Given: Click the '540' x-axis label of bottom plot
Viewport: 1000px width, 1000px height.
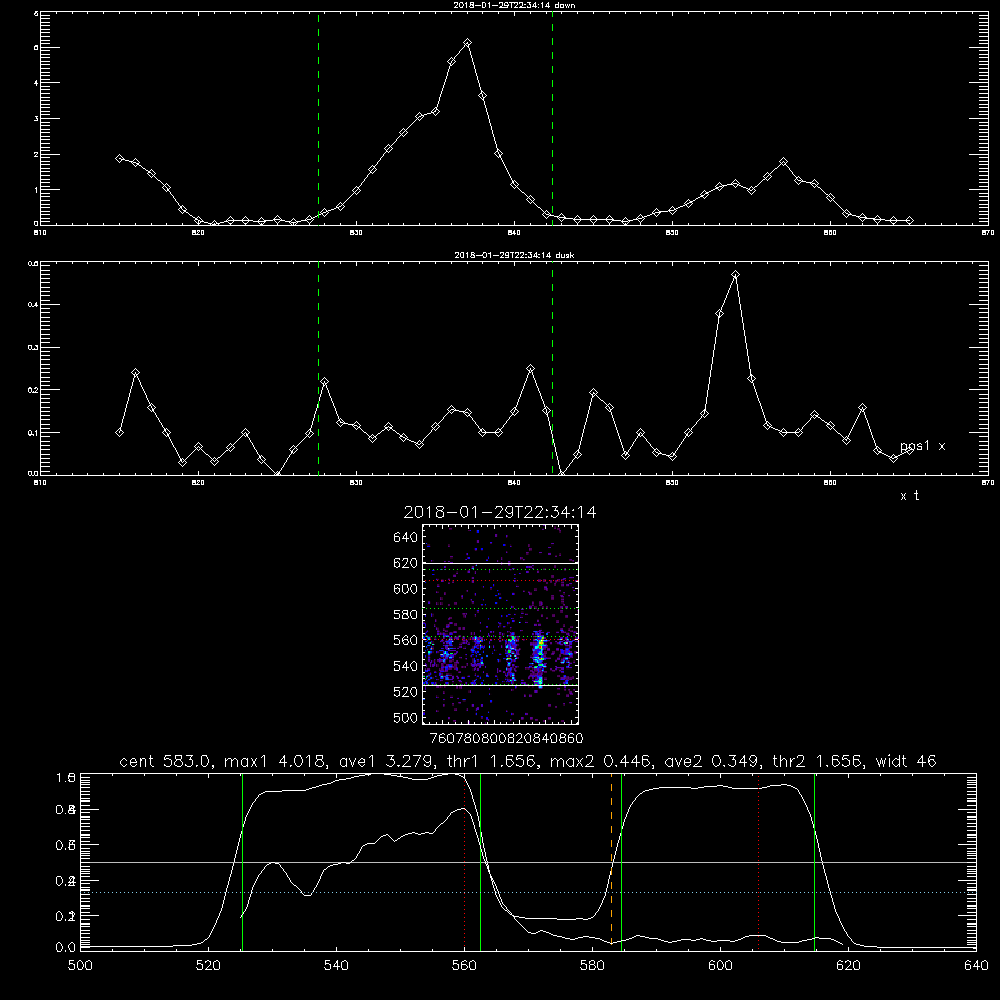Looking at the screenshot, I should 336,966.
